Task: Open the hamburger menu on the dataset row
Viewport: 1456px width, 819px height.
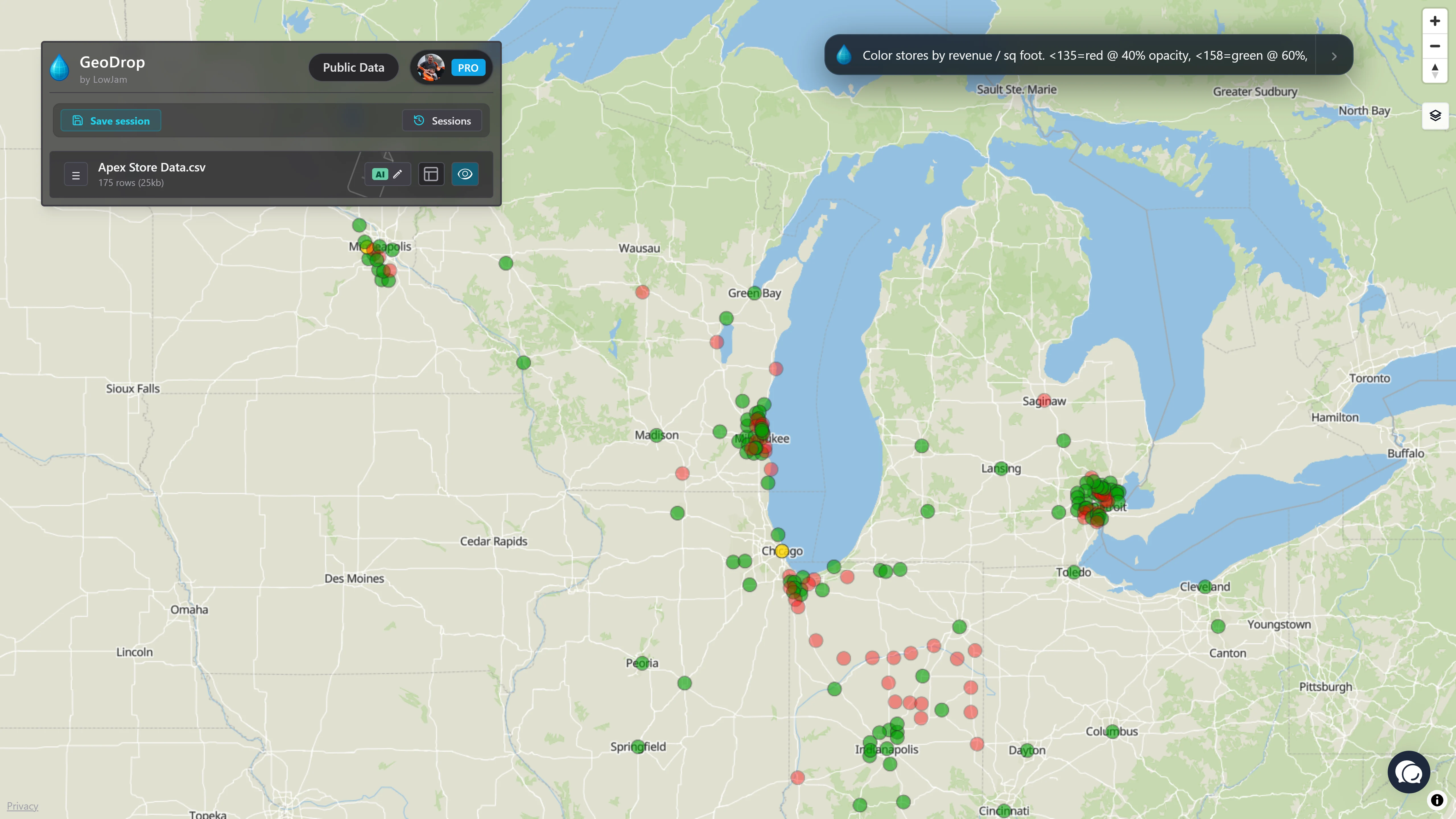Action: 76,174
